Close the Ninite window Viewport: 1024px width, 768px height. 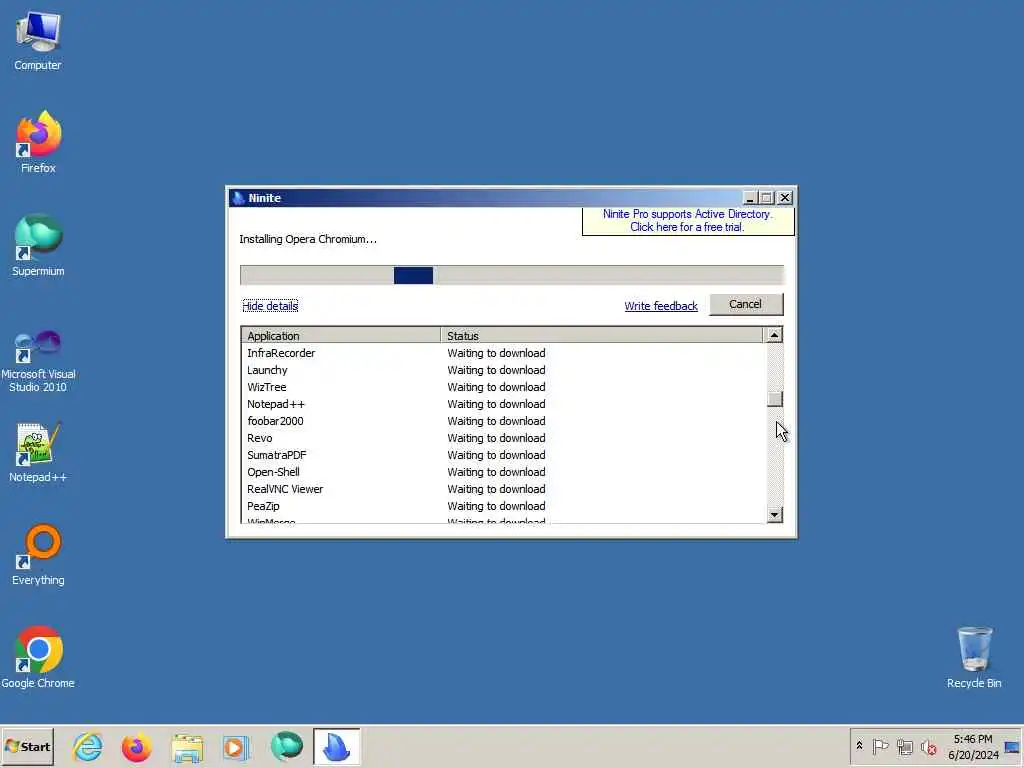(x=785, y=198)
